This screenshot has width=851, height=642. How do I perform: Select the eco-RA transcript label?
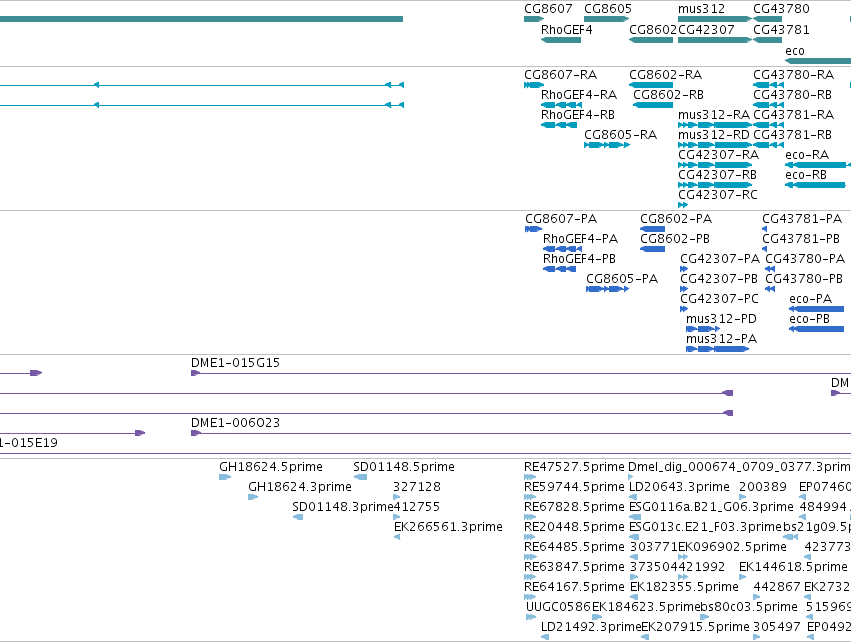[807, 155]
